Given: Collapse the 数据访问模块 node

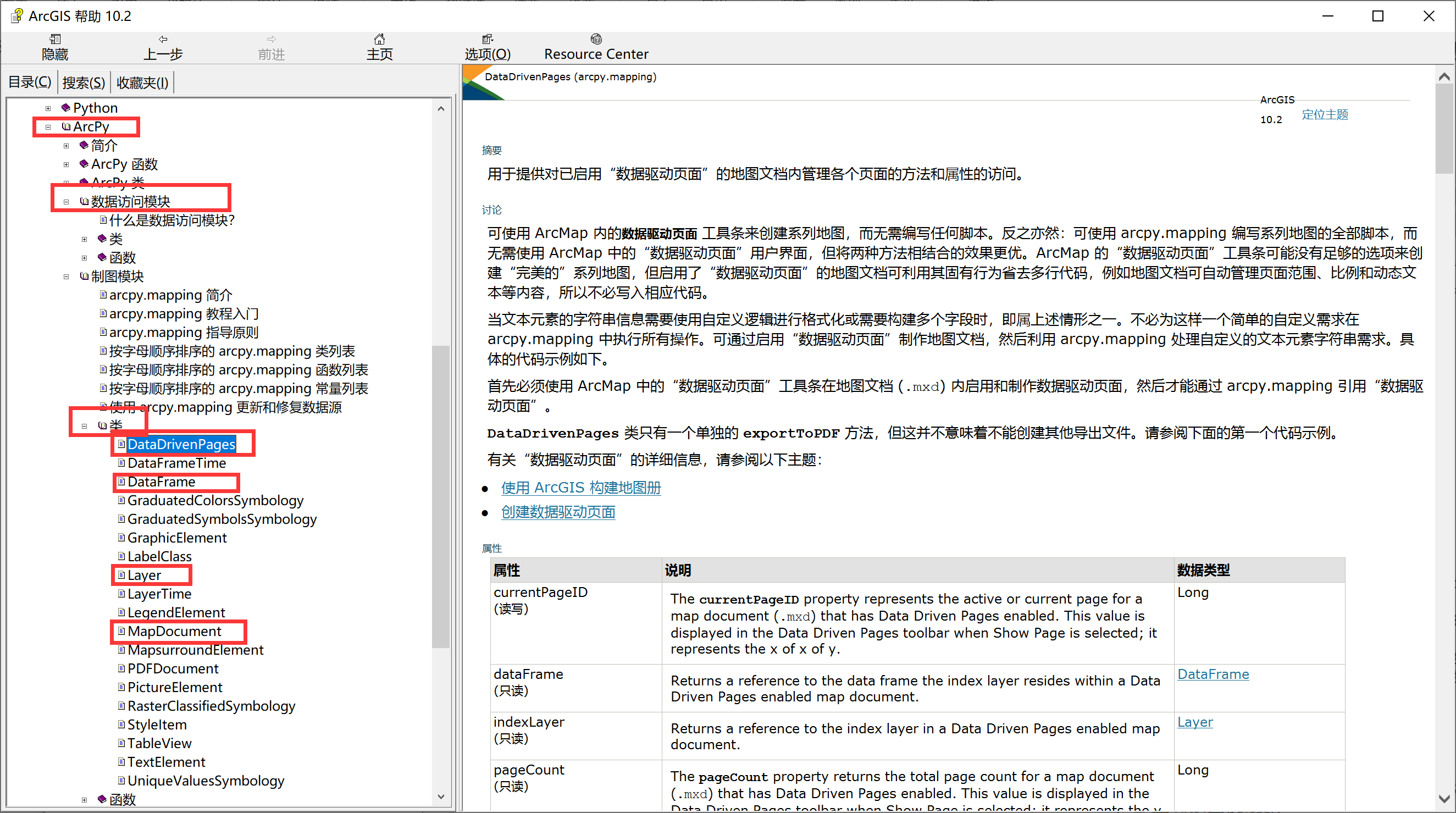Looking at the screenshot, I should 67,201.
